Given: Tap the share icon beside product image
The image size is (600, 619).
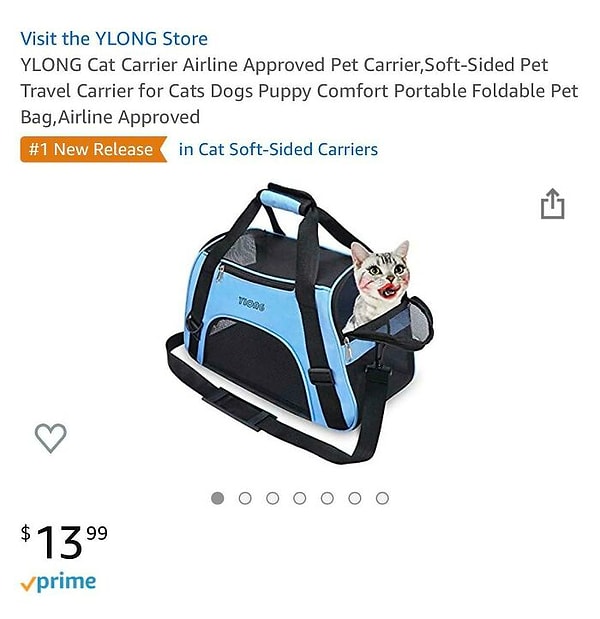Looking at the screenshot, I should [552, 204].
